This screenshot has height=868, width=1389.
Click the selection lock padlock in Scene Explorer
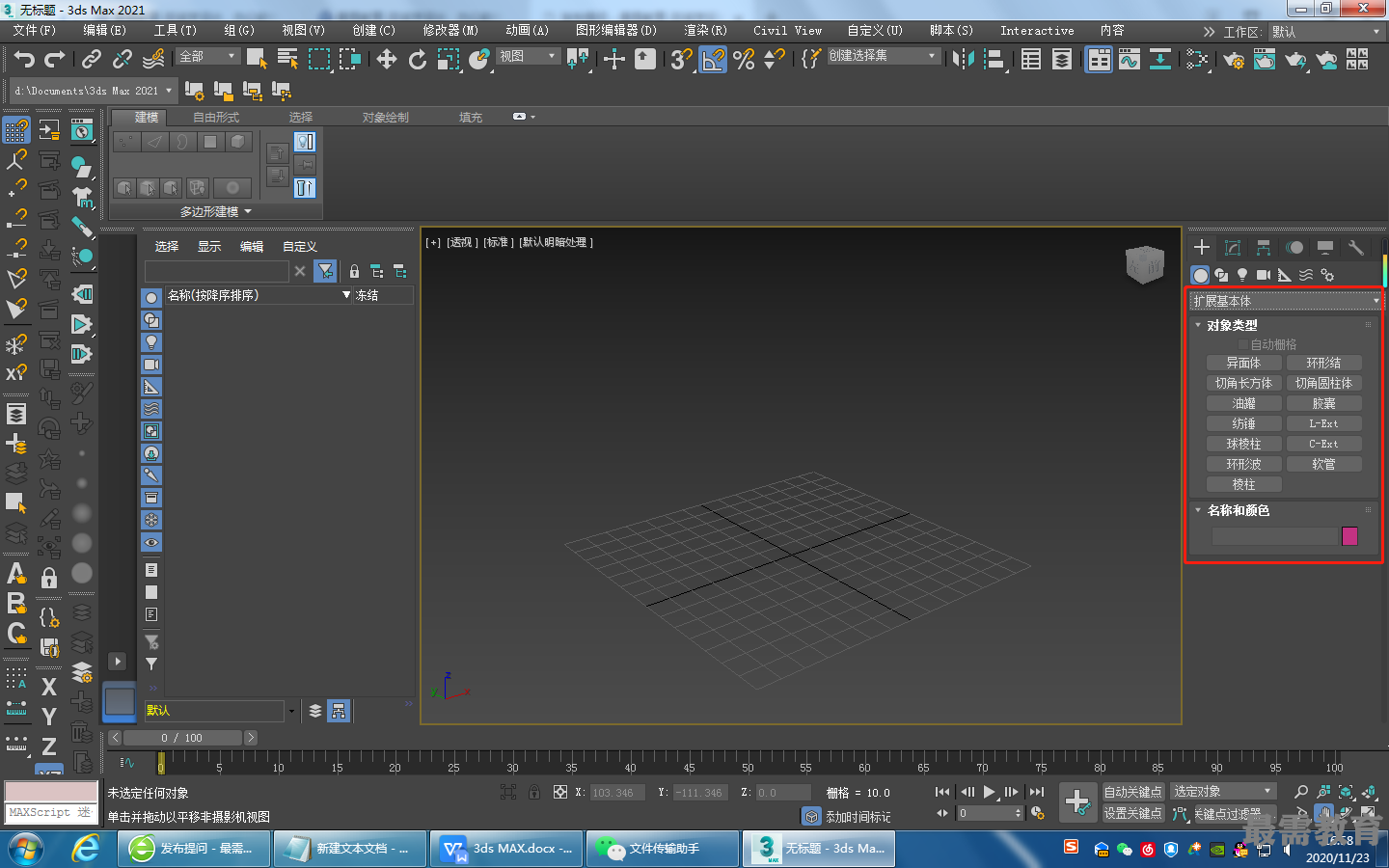click(x=354, y=272)
